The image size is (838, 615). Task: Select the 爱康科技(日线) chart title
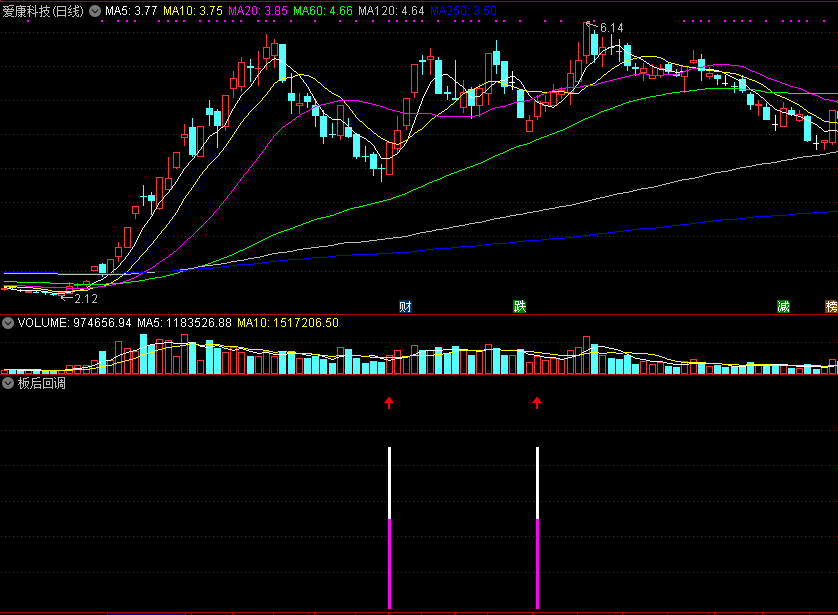point(43,11)
